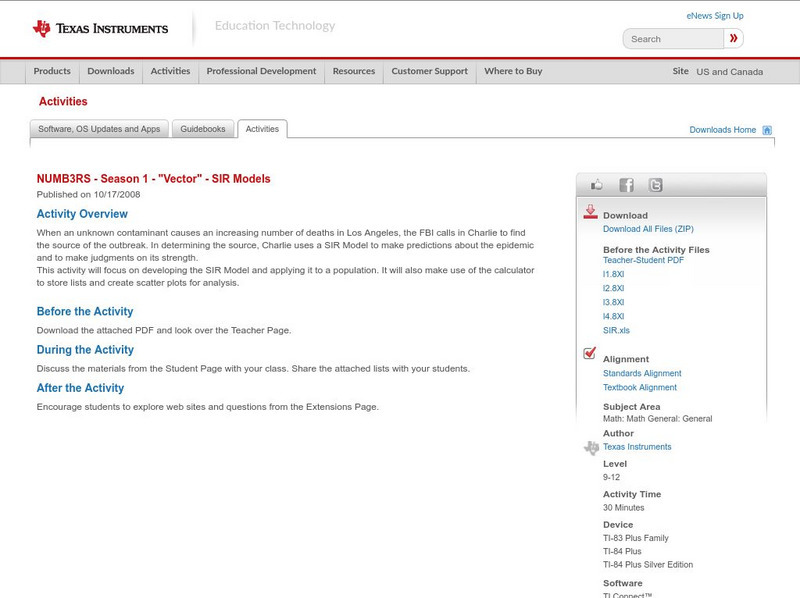Switch to the Guidebooks tab
Viewport: 800px width, 598px height.
[x=203, y=129]
